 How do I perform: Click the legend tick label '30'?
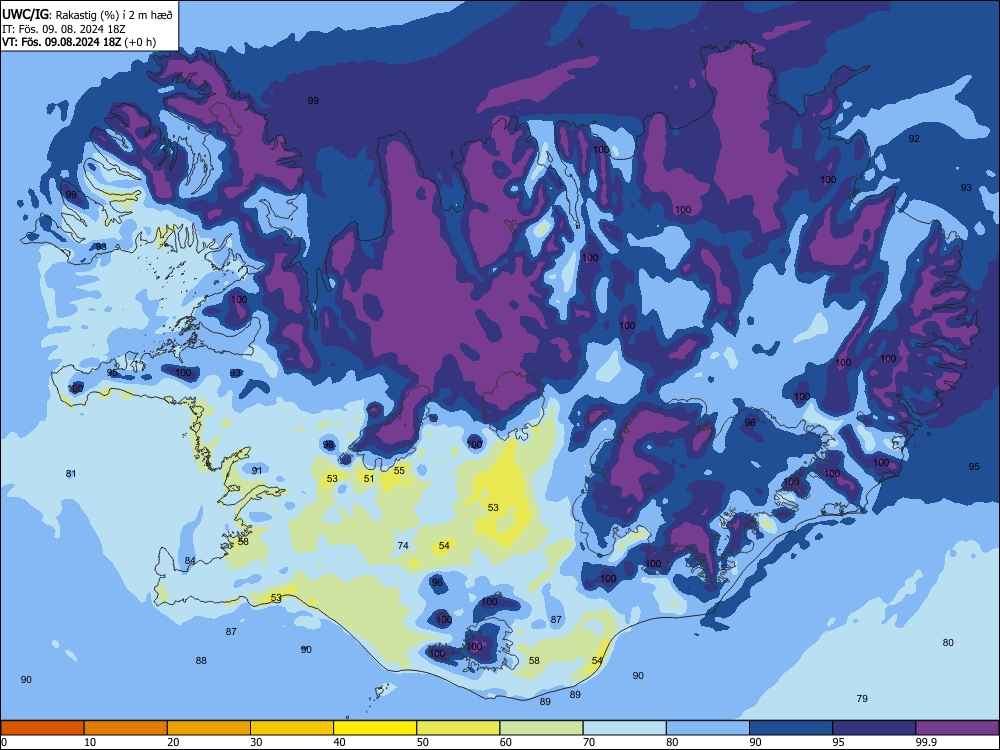click(256, 742)
